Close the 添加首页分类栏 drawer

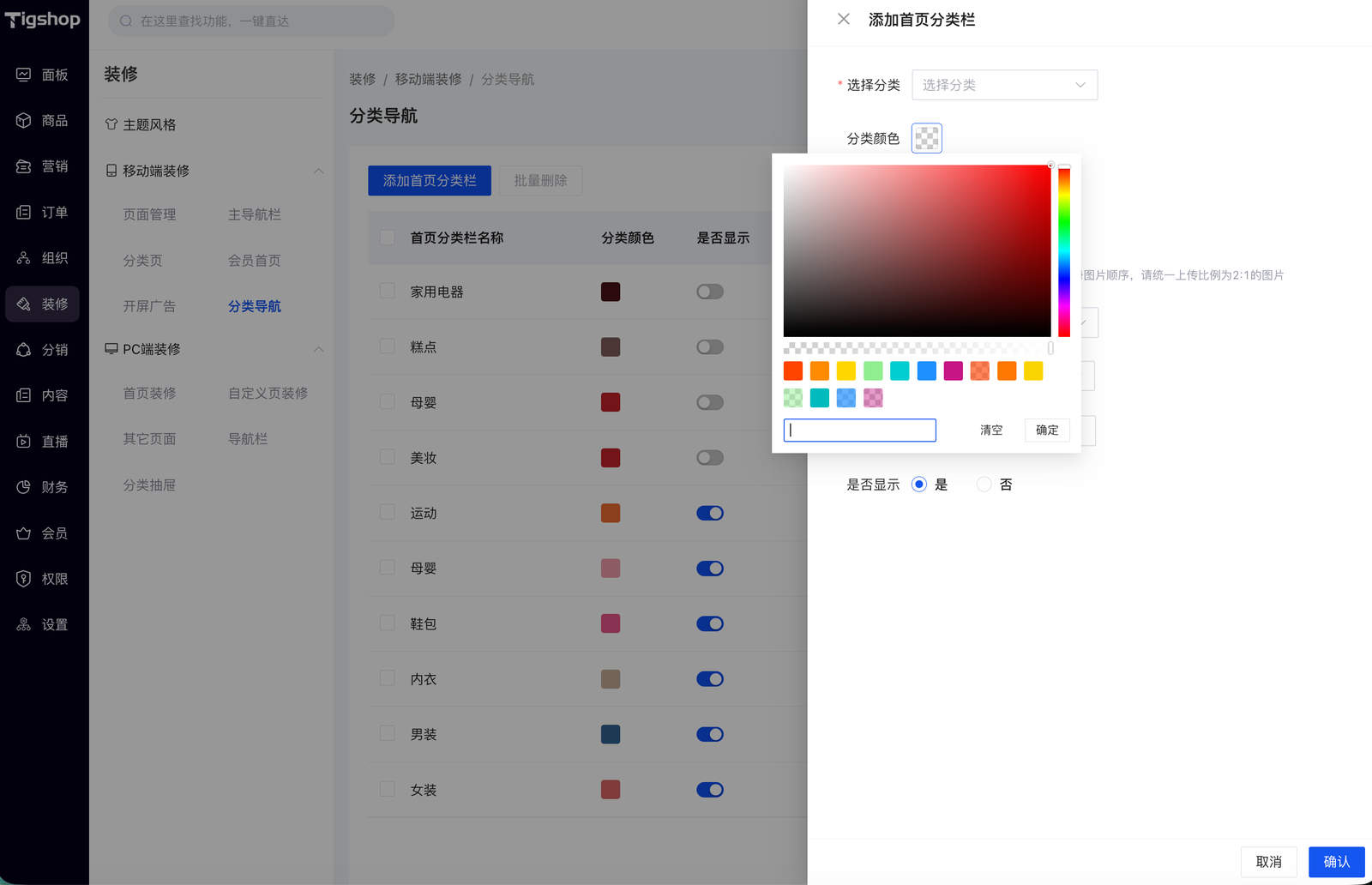(844, 19)
